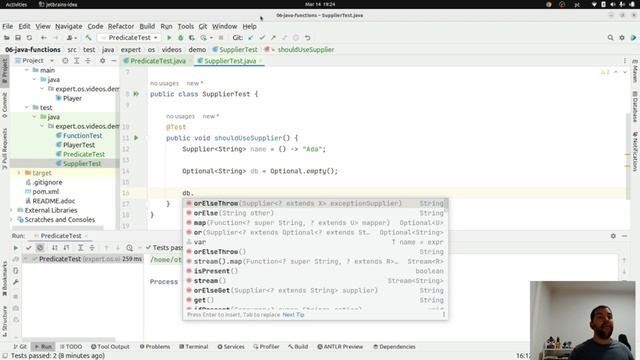This screenshot has width=640, height=360.
Task: Open the Build menu
Action: (147, 26)
